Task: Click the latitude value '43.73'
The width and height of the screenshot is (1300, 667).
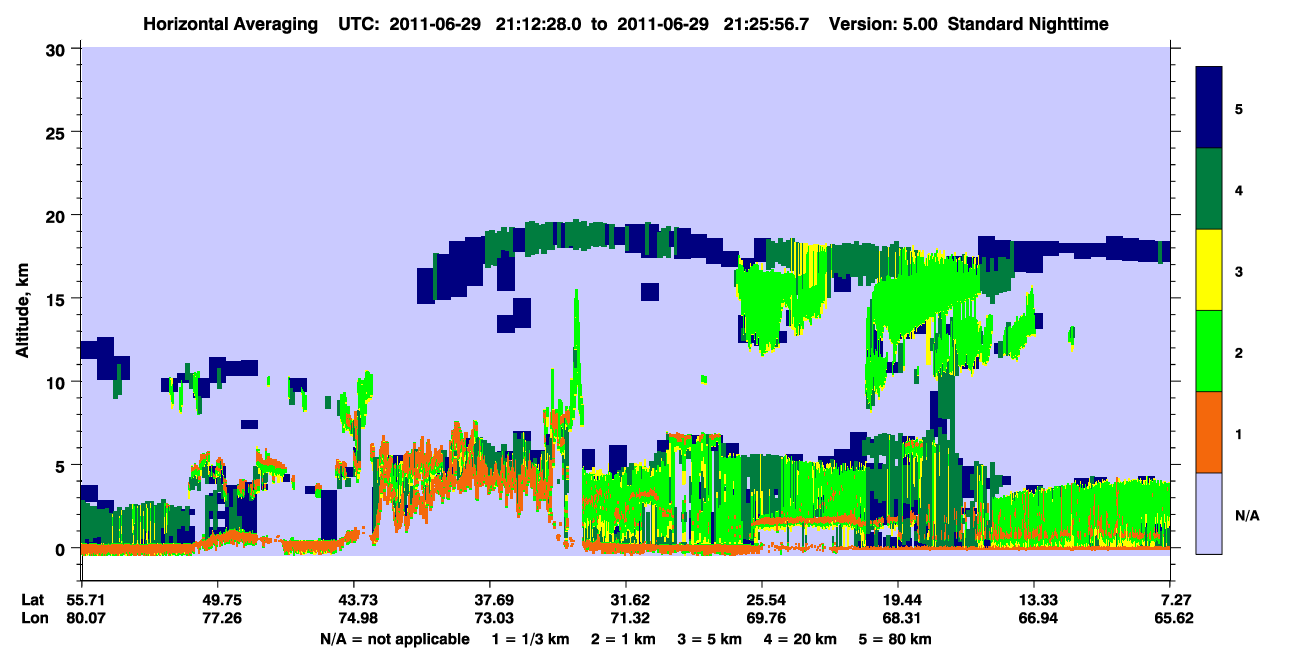Action: [x=354, y=600]
